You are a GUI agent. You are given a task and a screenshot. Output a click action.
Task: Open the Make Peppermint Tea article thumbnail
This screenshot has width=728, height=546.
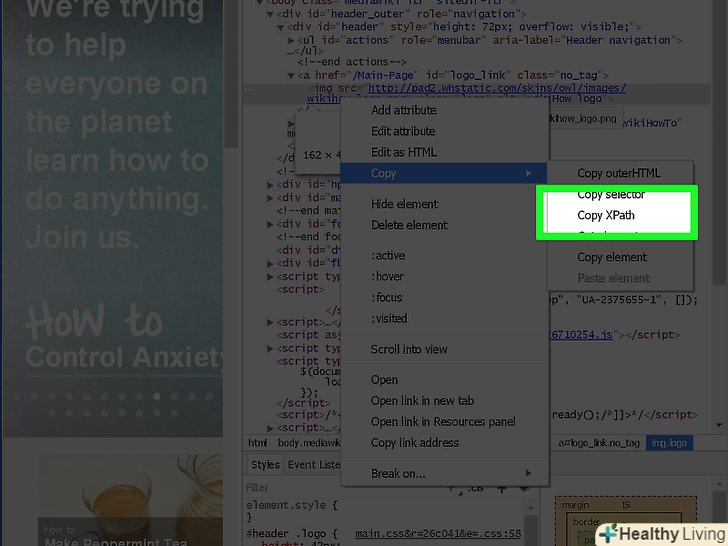coord(130,500)
